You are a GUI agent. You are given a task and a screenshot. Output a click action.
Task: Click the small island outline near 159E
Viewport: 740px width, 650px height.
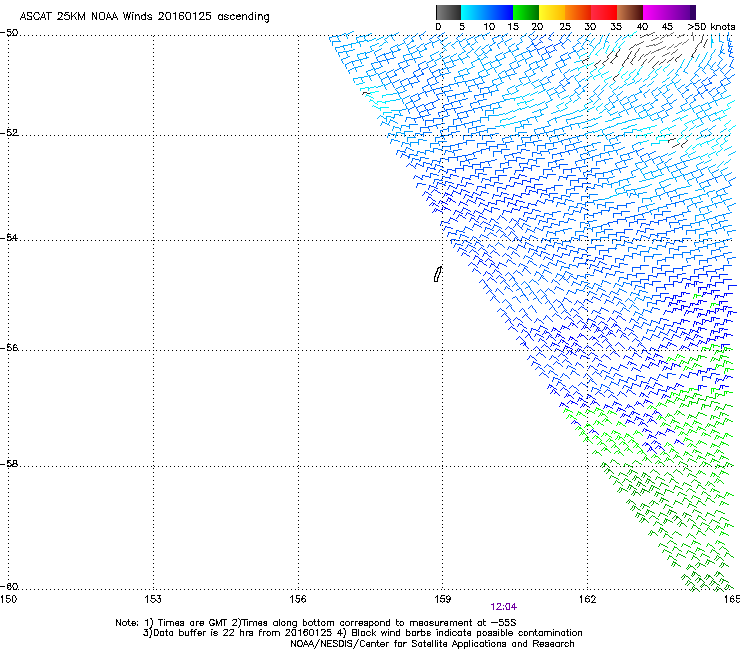tap(437, 274)
